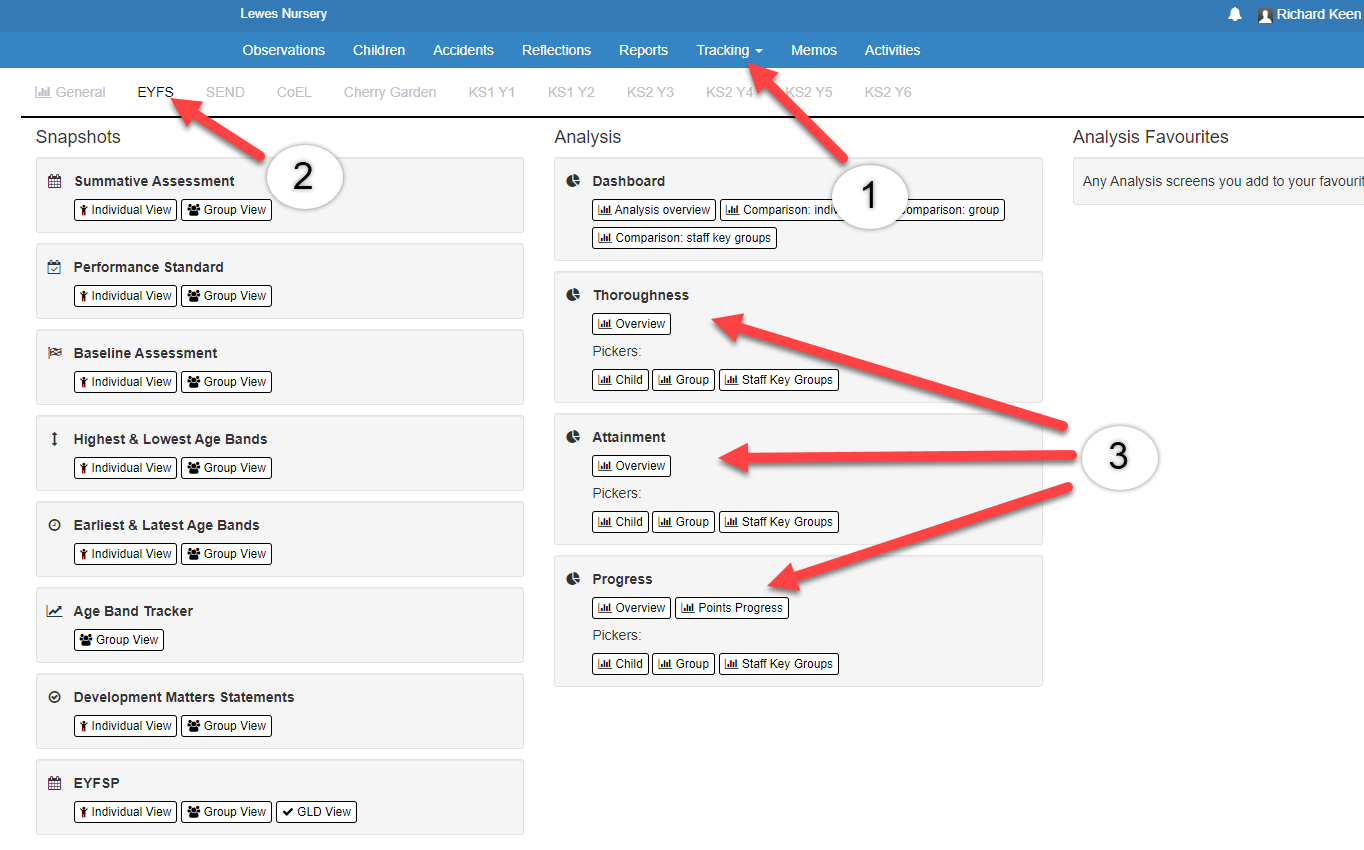Open the Attainment Staff Key Groups picker
Viewport: 1364px width, 850px height.
click(x=779, y=522)
